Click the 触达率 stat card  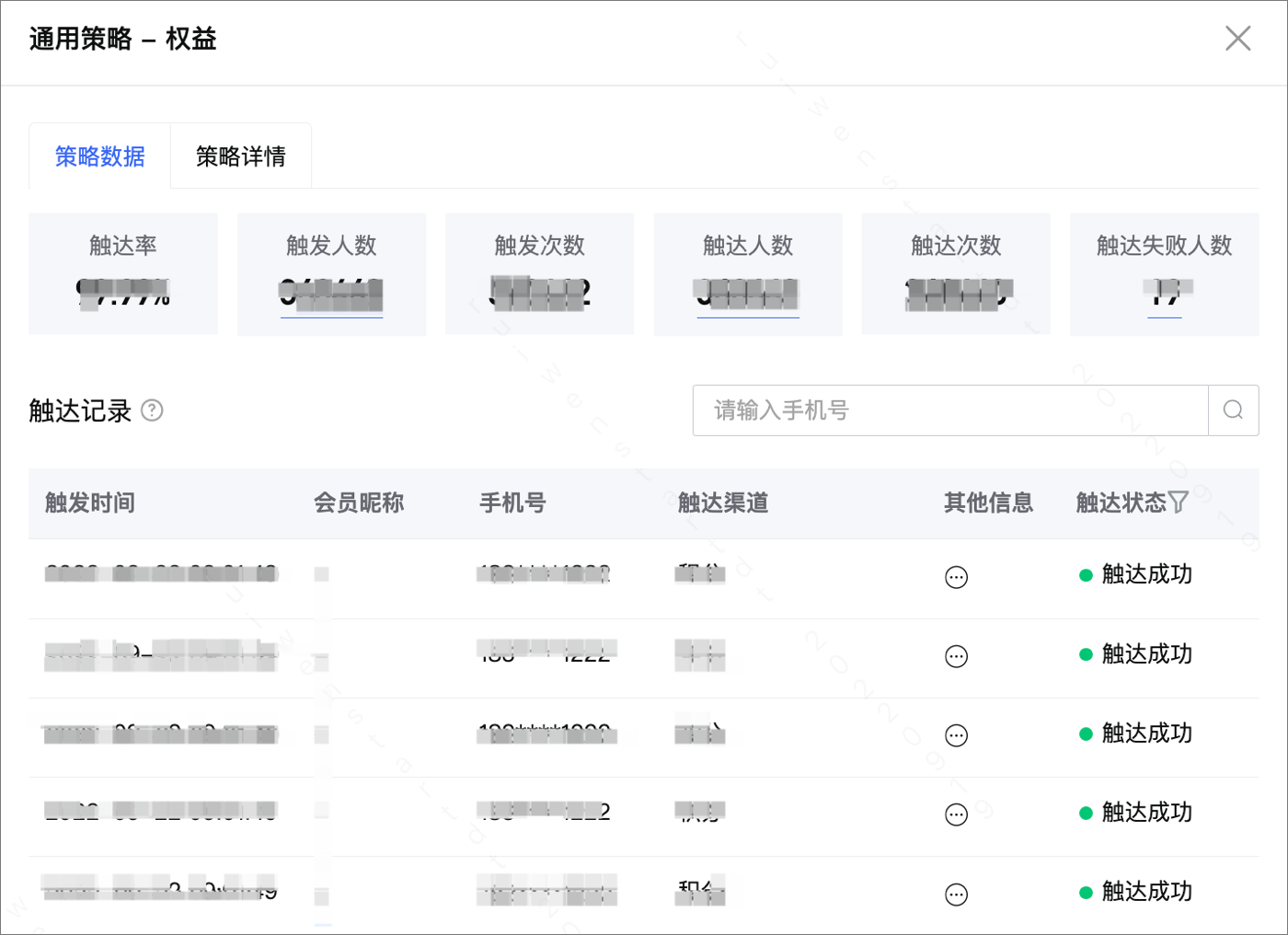(123, 274)
